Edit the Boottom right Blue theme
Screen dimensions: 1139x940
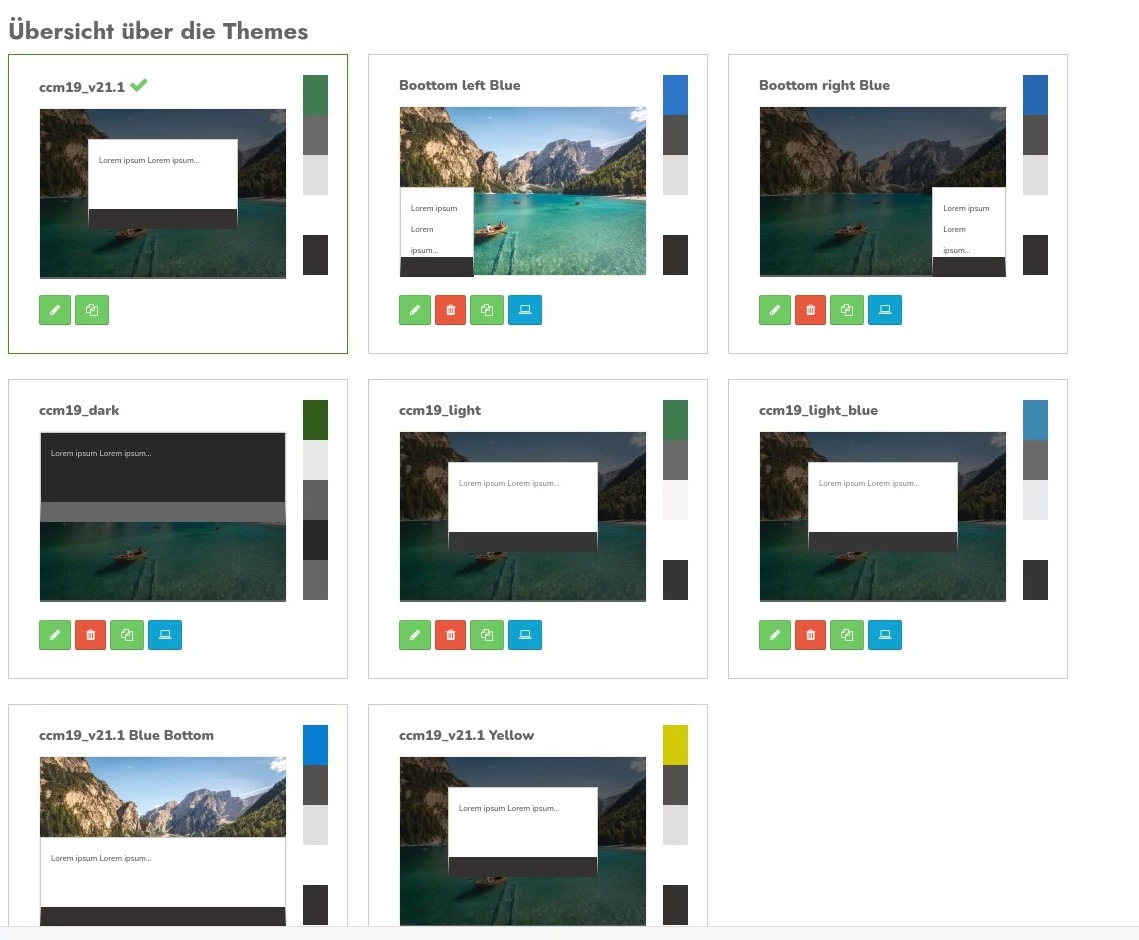point(775,310)
